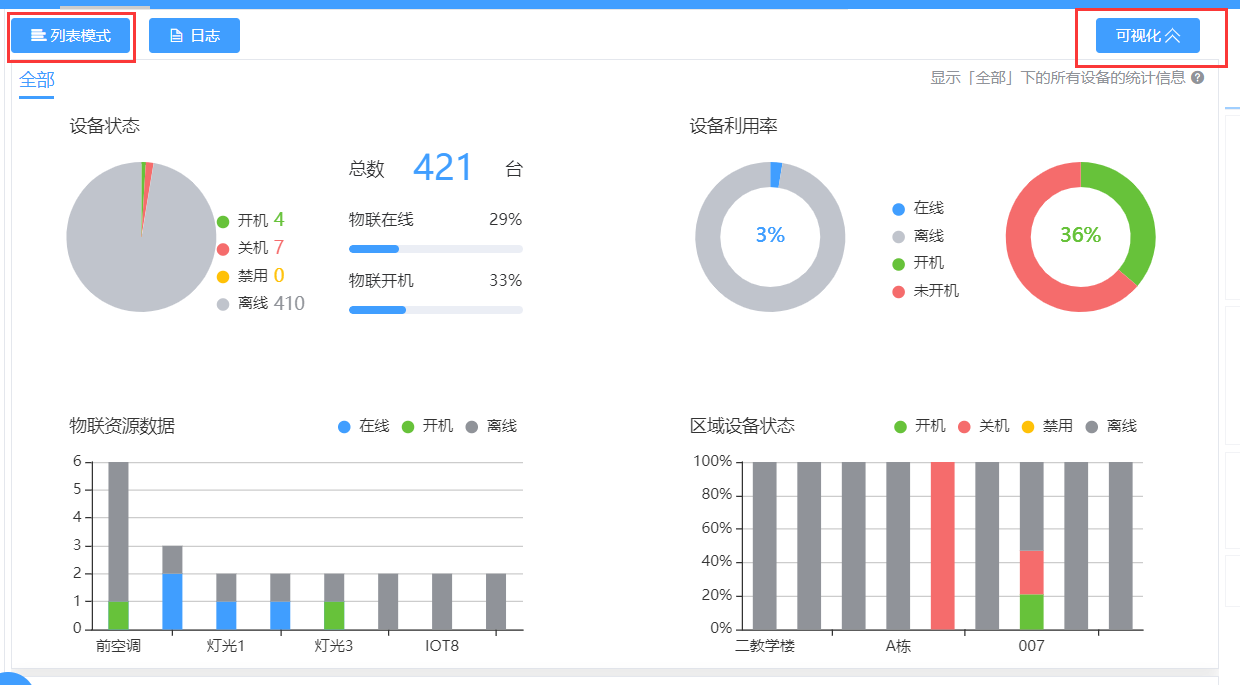Click the red 未开机 legend dot
The width and height of the screenshot is (1240, 685).
pyautogui.click(x=898, y=291)
